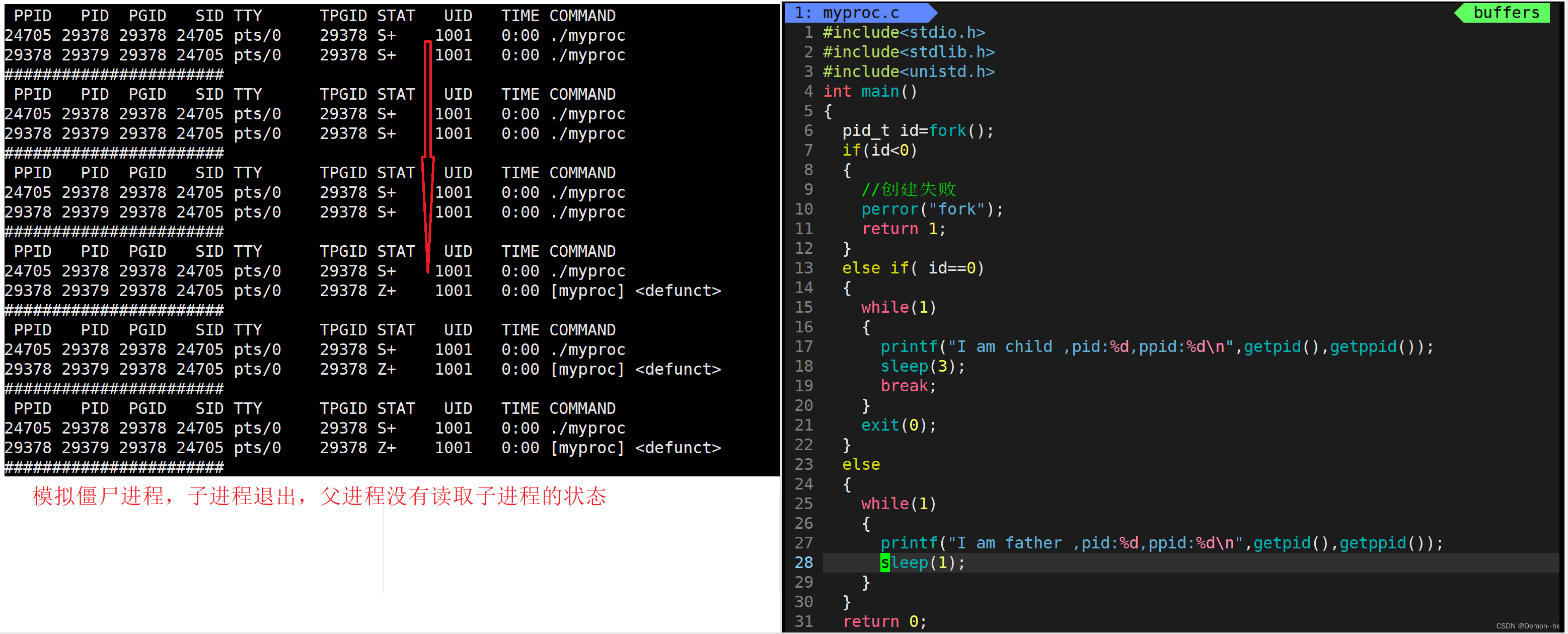
Task: Click the first <defunct> text in terminal
Action: click(x=678, y=291)
